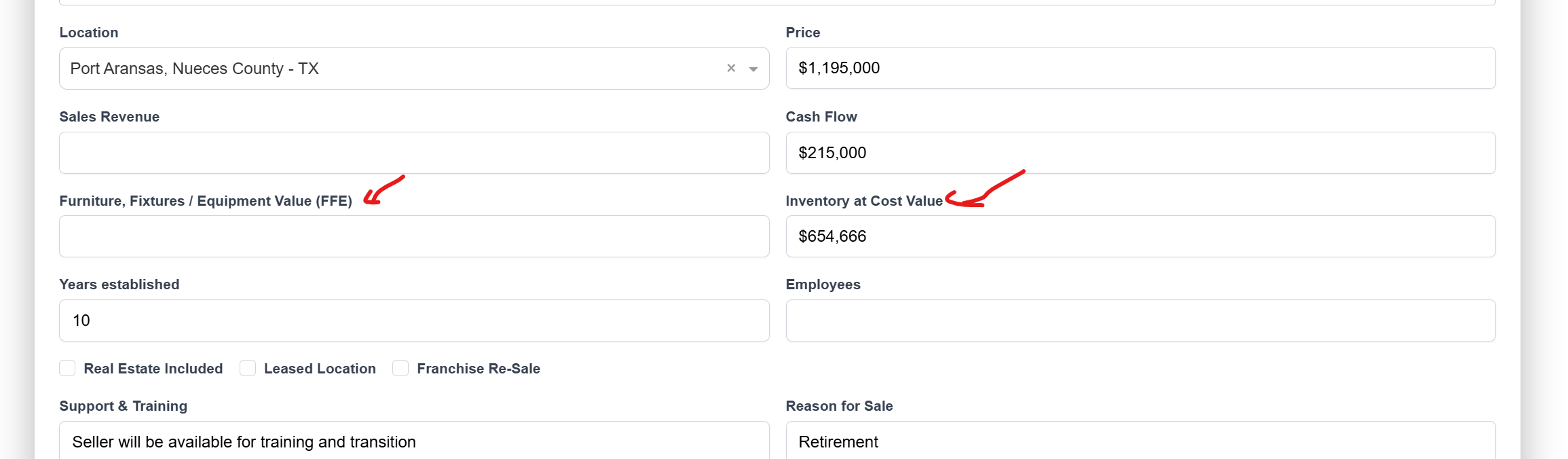1568x459 pixels.
Task: Click the "Sales Revenue" field label
Action: pos(109,117)
